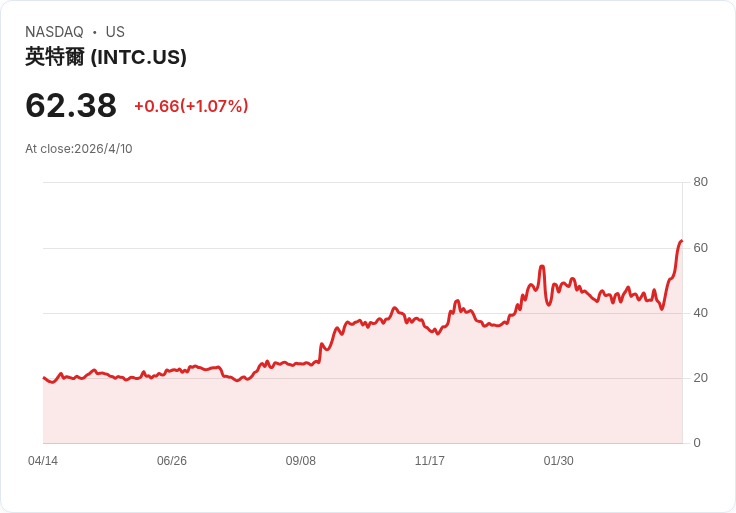Click the NASDAQ exchange label

54,32
